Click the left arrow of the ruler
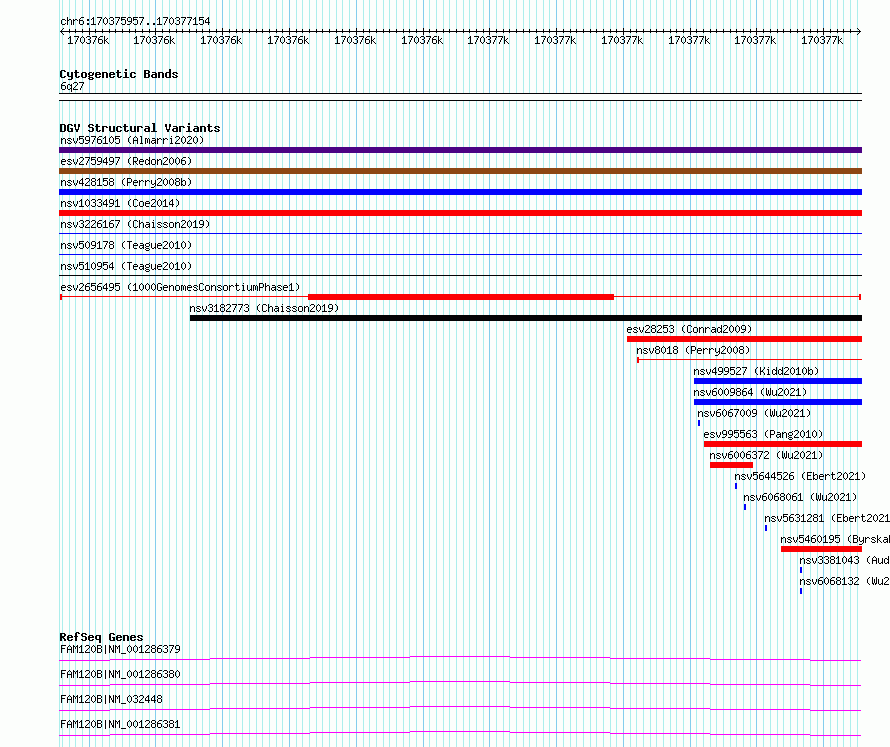The image size is (890, 747). click(62, 32)
